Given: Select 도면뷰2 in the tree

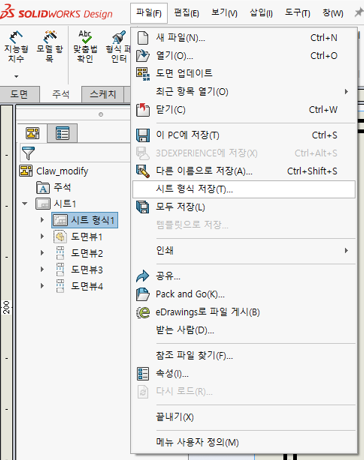Looking at the screenshot, I should tap(87, 253).
